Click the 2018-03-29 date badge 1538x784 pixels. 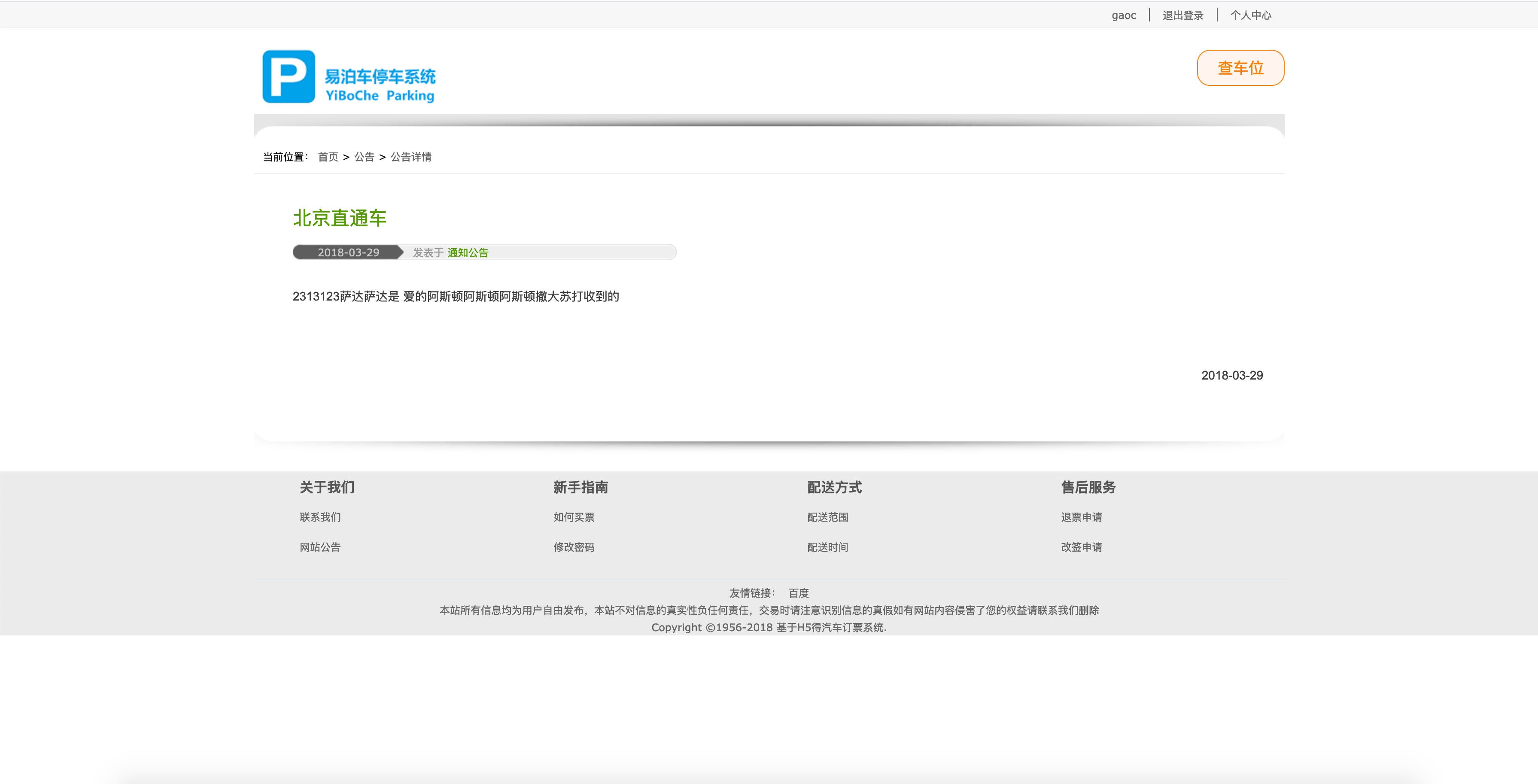[348, 252]
